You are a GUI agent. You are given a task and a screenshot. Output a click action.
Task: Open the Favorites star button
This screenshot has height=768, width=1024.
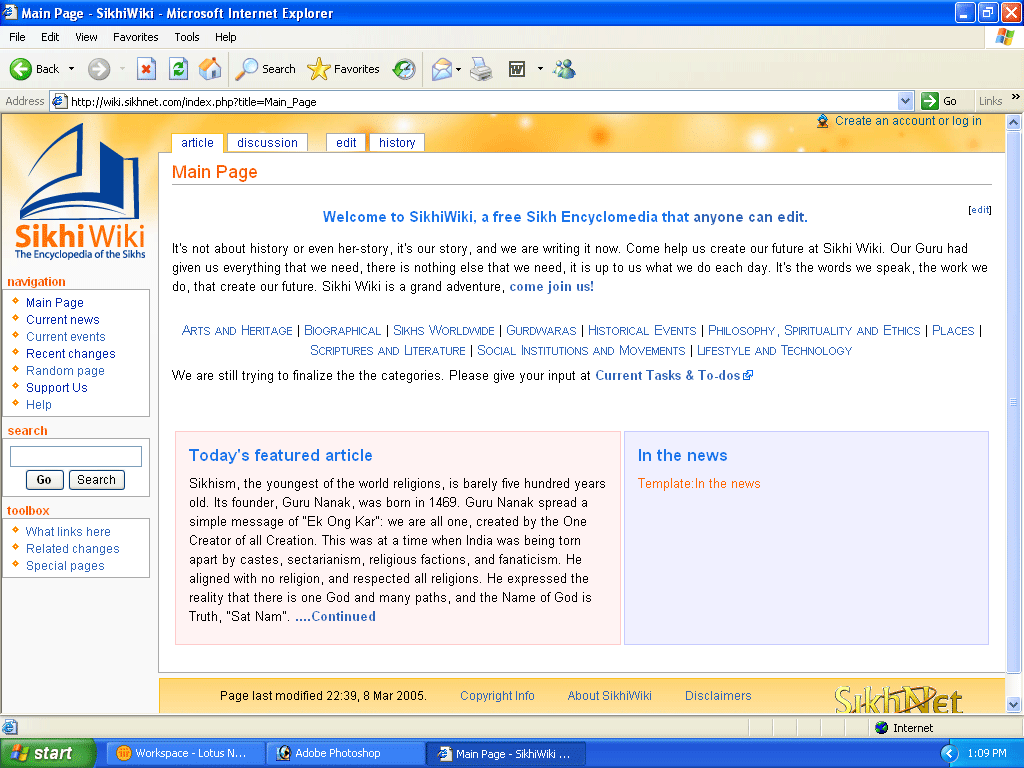click(344, 69)
